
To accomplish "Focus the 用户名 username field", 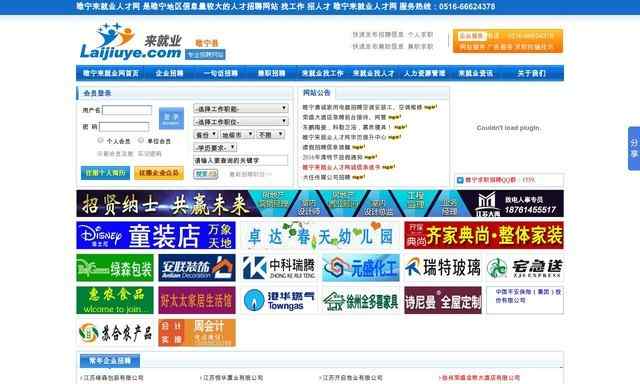I will click(127, 110).
